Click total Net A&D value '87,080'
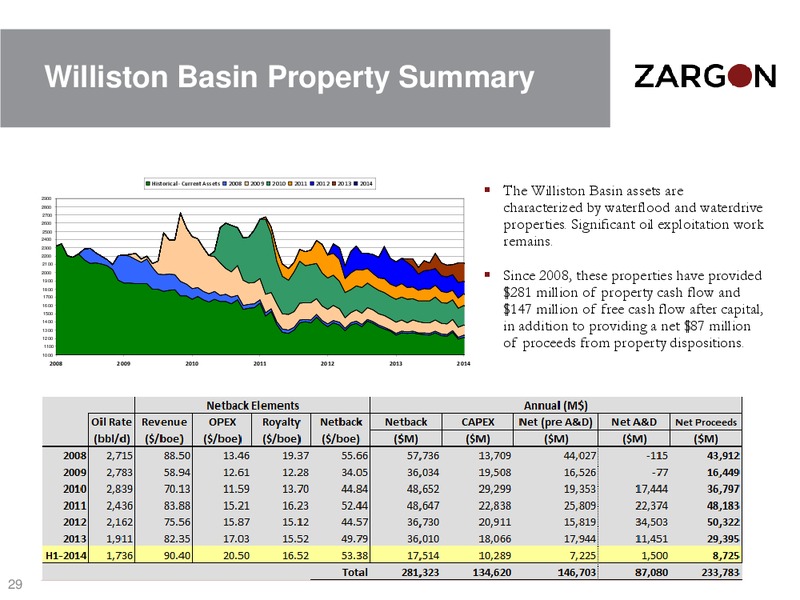The height and width of the screenshot is (600, 800). point(651,572)
